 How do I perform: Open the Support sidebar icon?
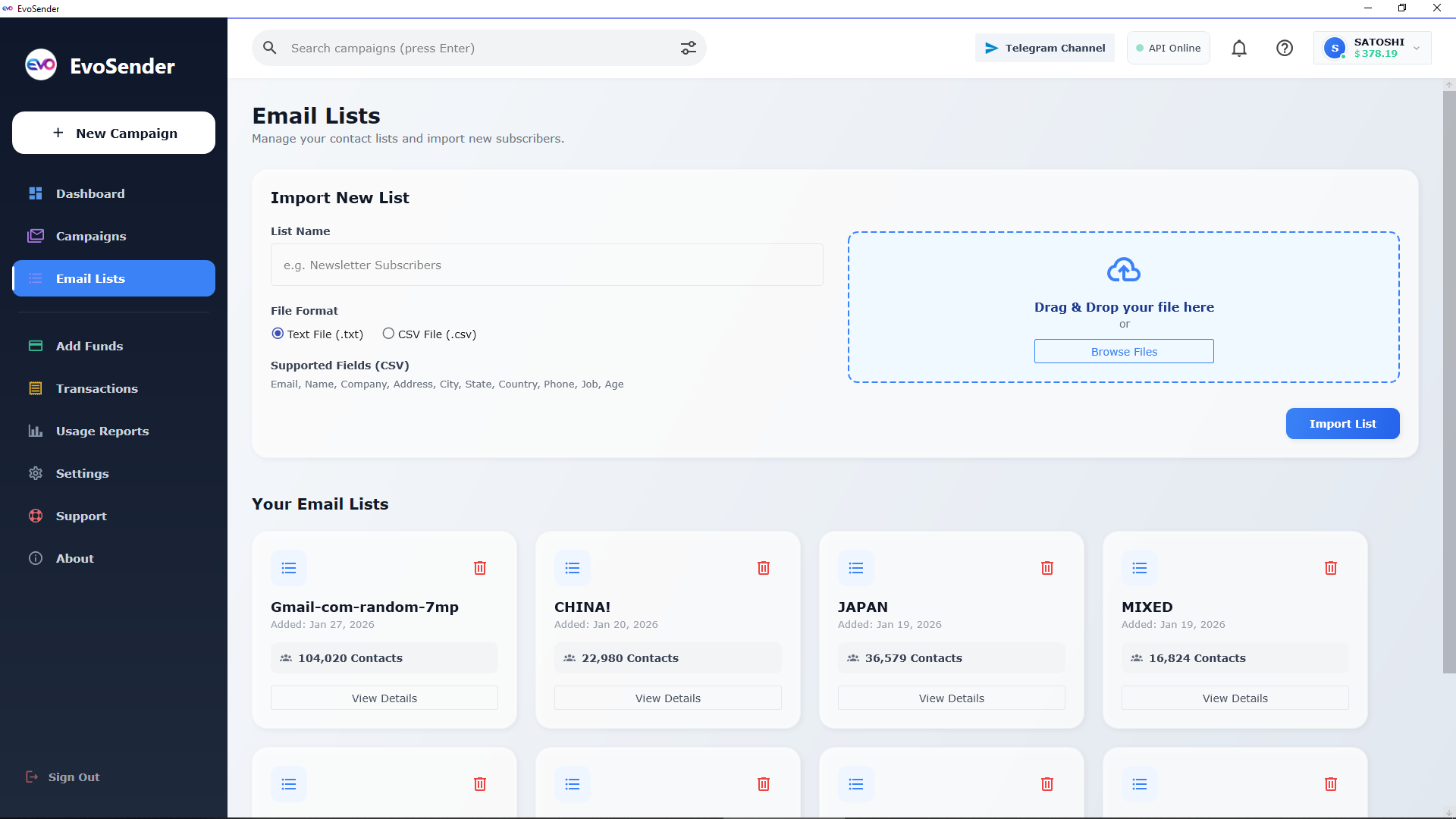[x=36, y=516]
